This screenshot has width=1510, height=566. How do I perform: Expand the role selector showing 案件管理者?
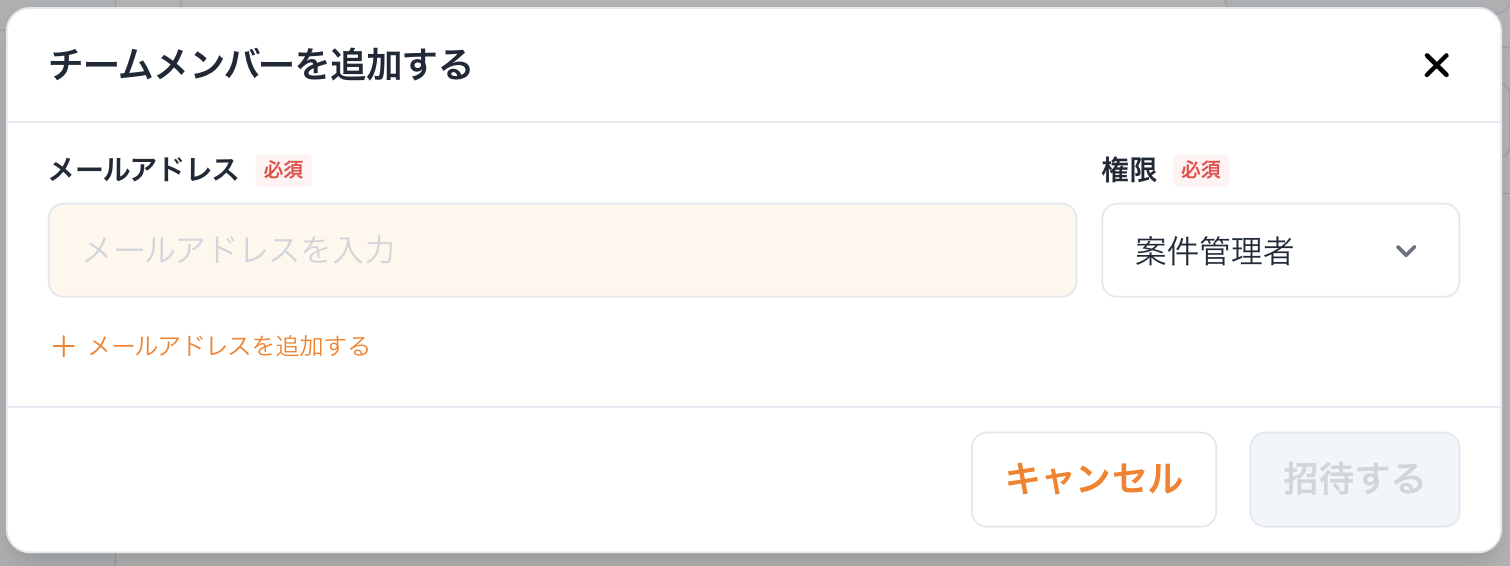coord(1280,251)
